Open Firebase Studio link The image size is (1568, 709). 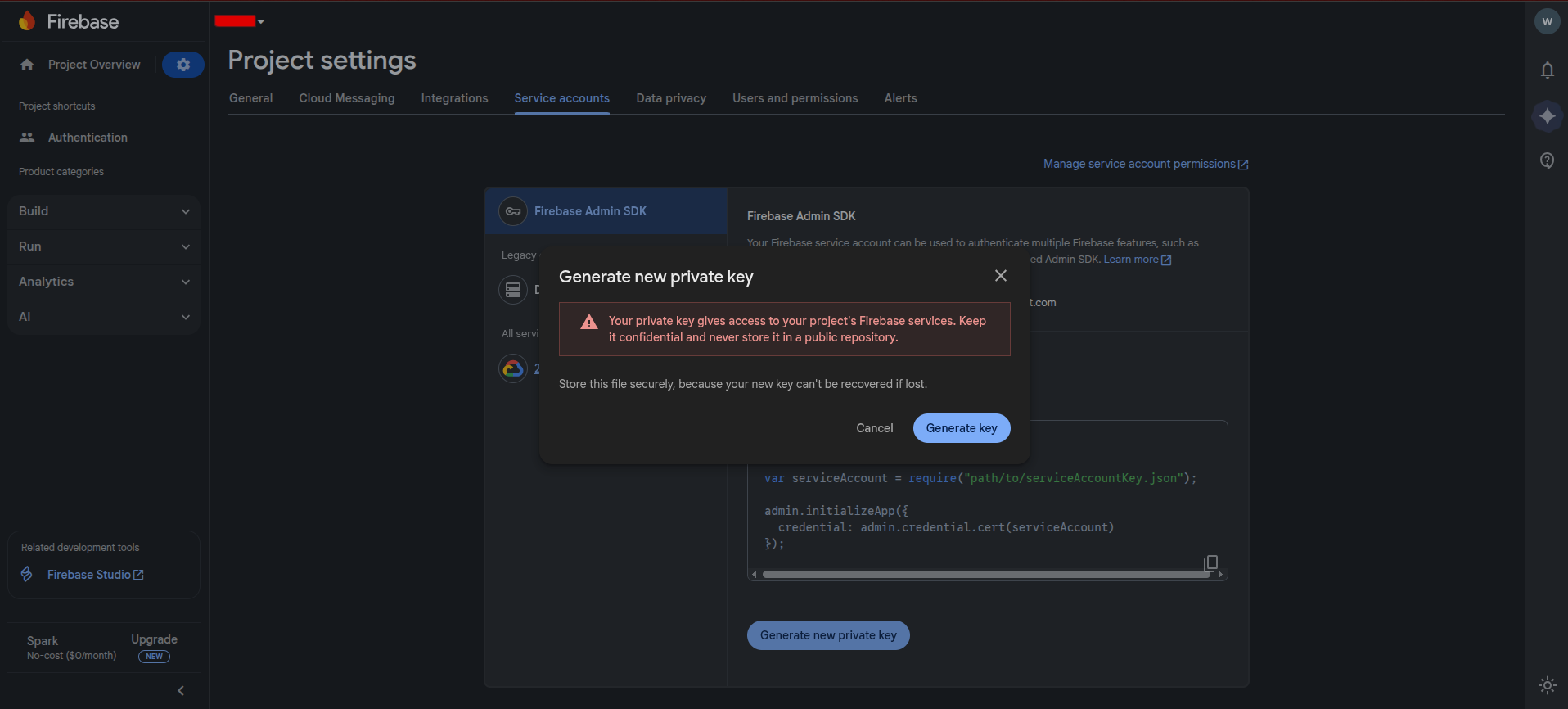95,575
